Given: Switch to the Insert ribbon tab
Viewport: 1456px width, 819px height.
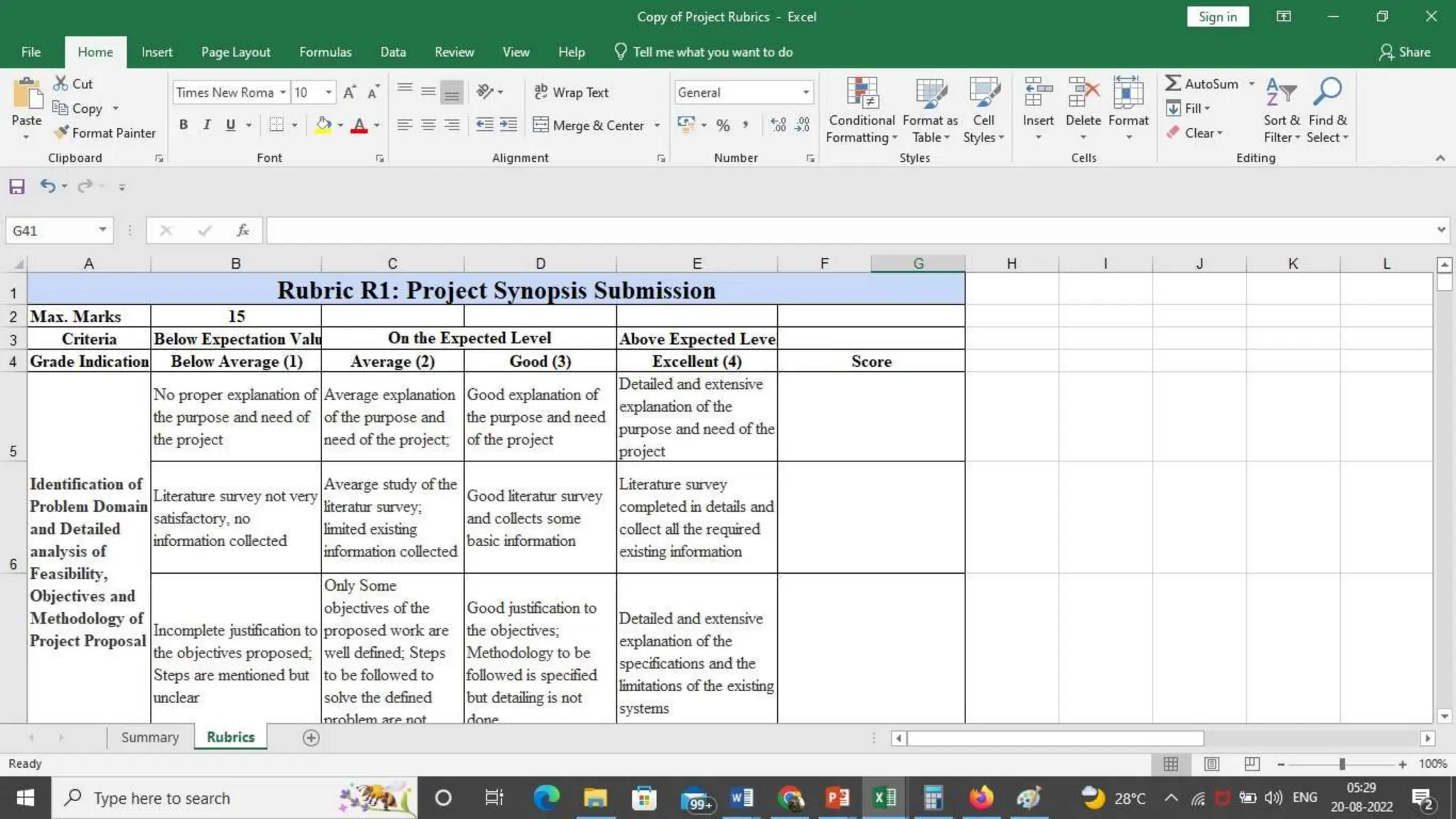Looking at the screenshot, I should (x=156, y=52).
